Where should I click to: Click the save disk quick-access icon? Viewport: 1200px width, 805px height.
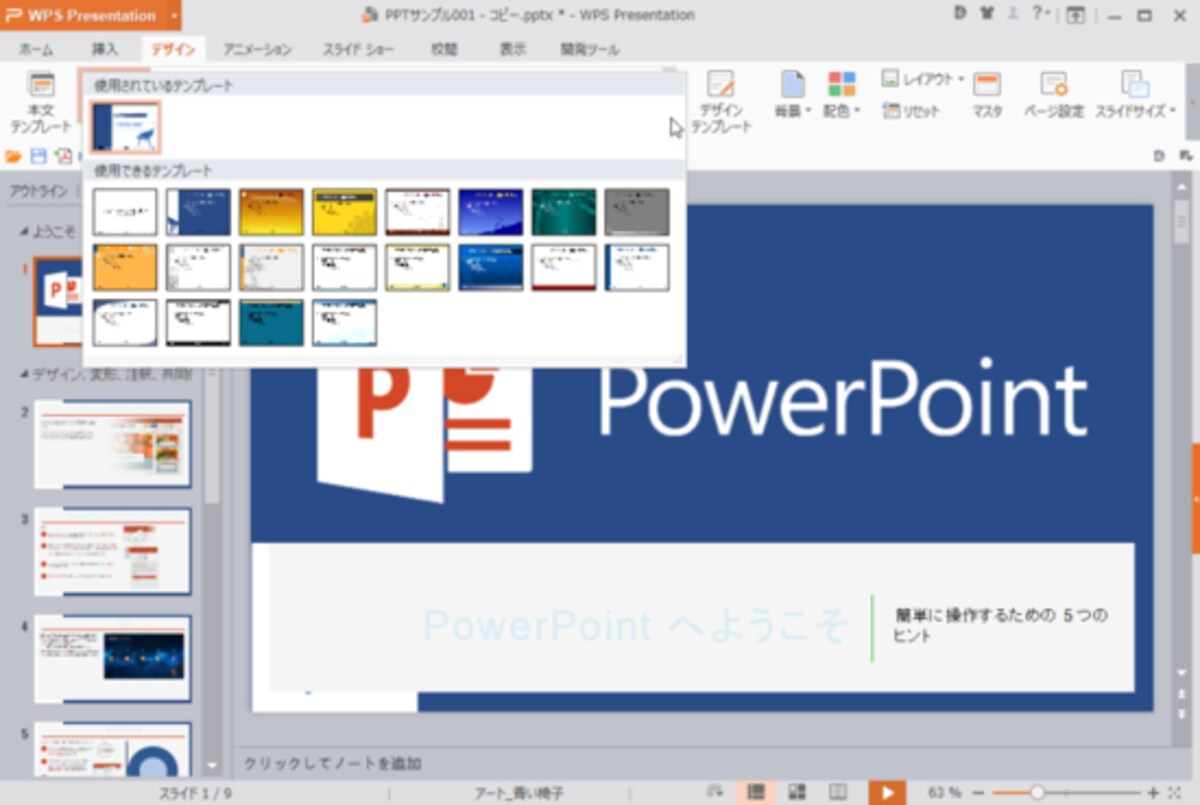pyautogui.click(x=38, y=156)
